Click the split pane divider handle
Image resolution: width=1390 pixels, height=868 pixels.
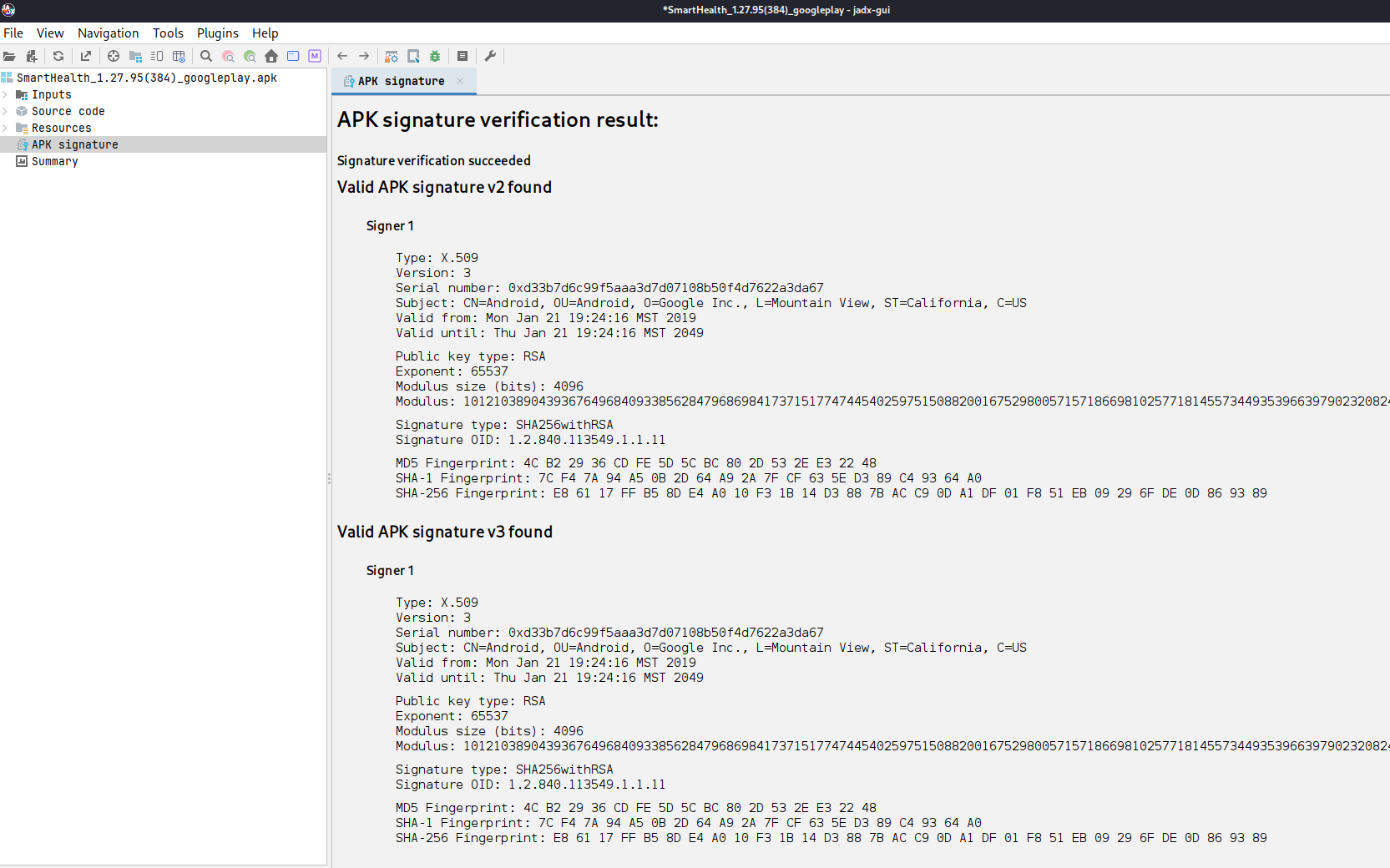click(x=329, y=478)
